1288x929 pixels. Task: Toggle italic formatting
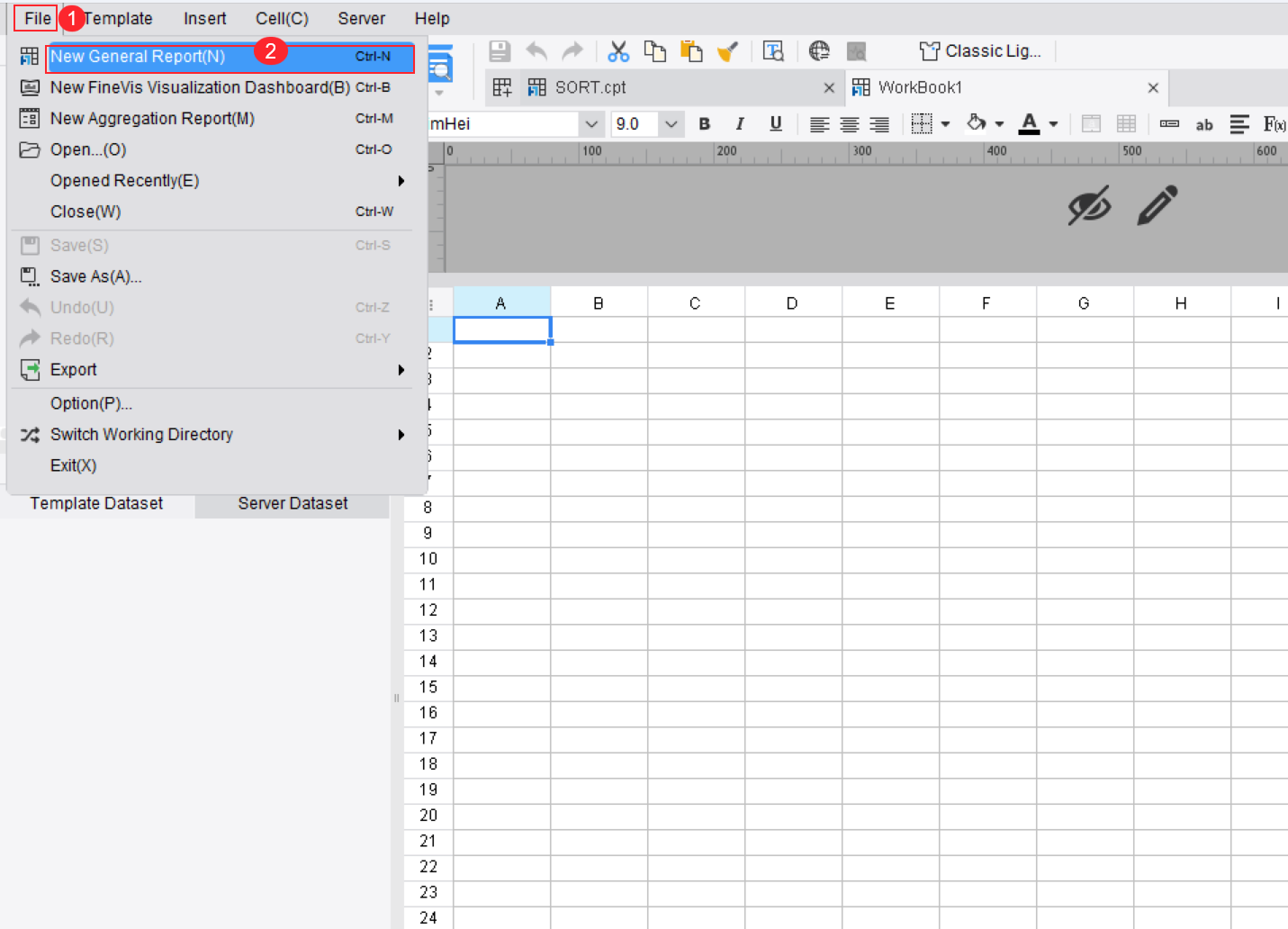tap(740, 124)
